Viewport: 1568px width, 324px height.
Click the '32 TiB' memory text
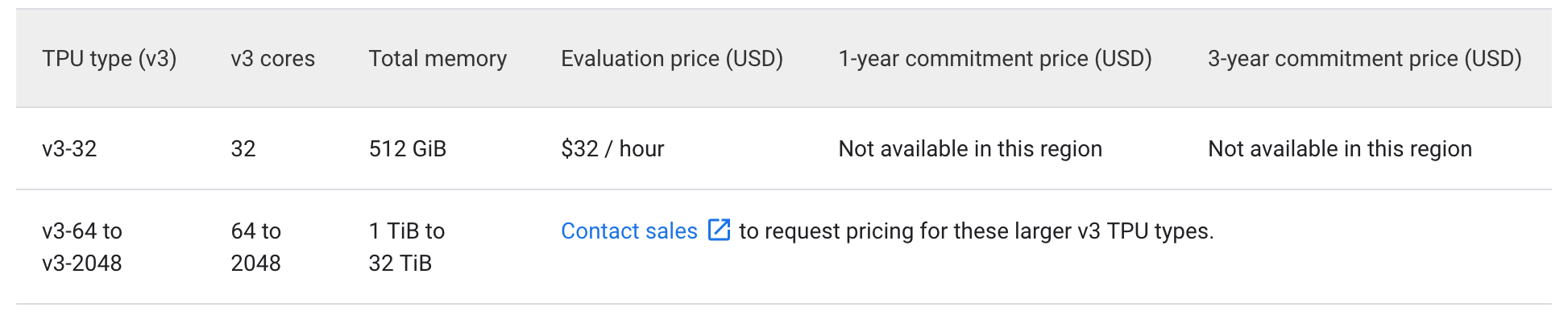[x=400, y=264]
